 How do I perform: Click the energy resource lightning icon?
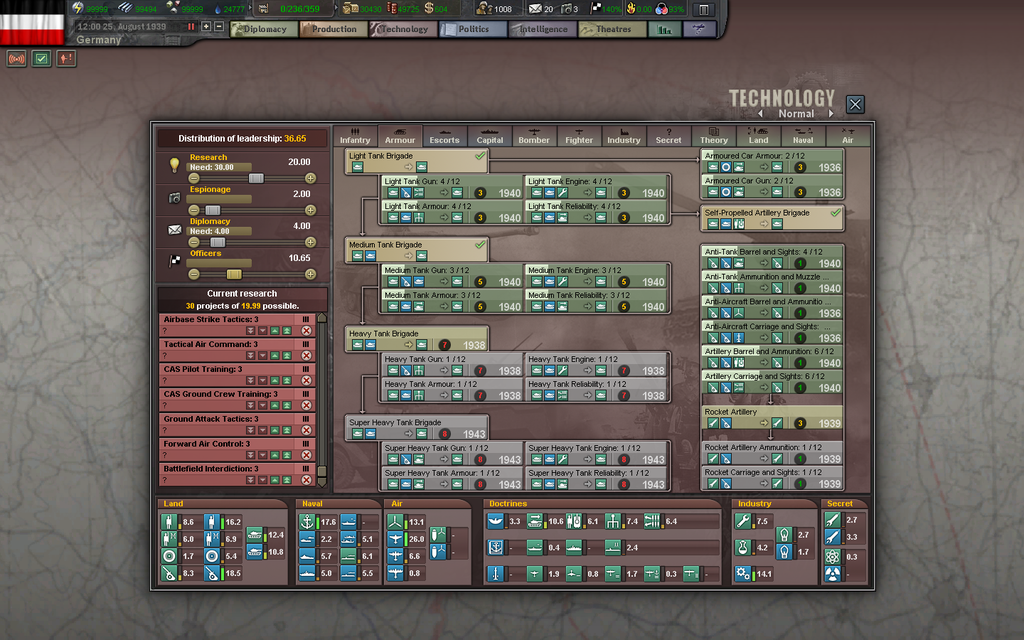[78, 8]
